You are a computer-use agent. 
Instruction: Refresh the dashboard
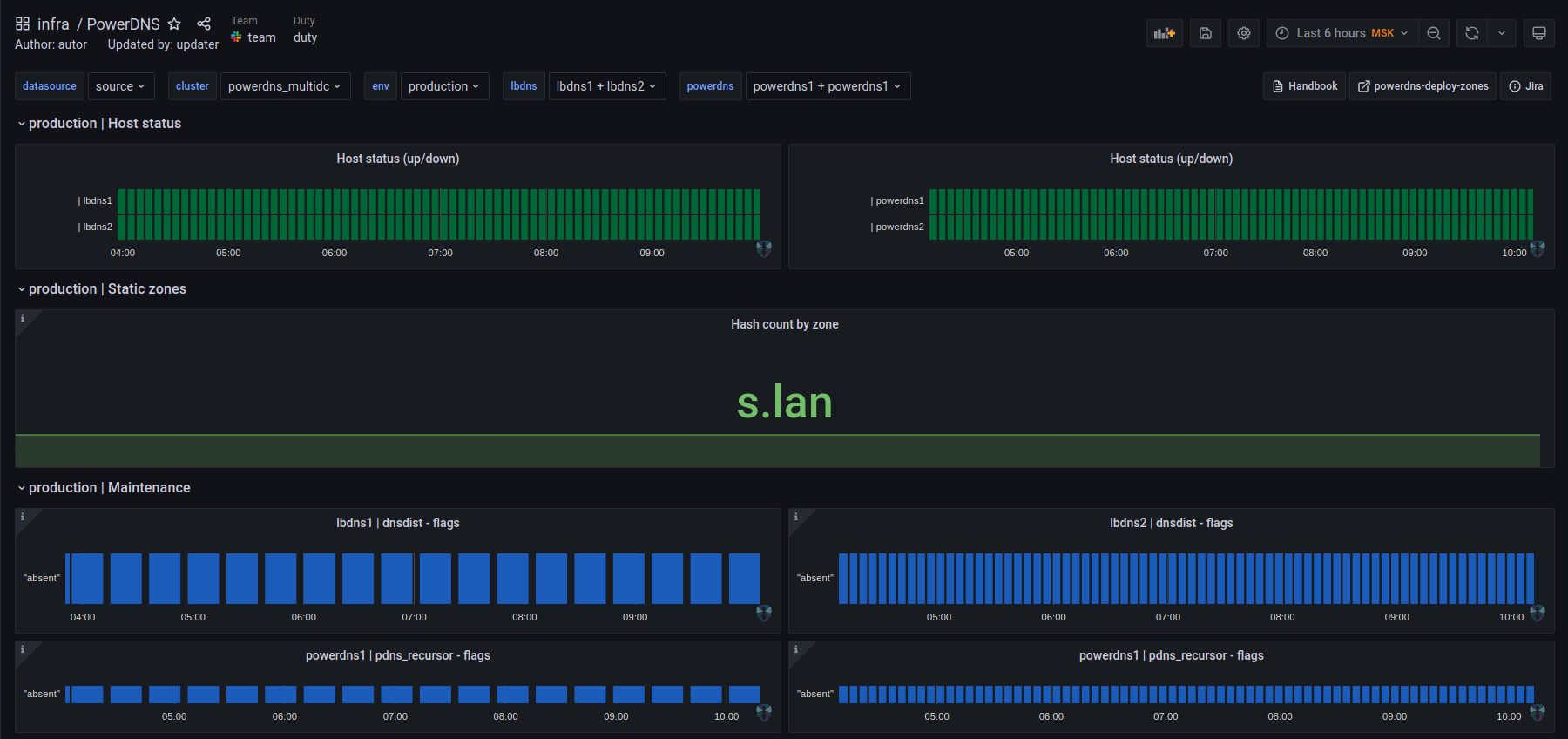tap(1472, 33)
